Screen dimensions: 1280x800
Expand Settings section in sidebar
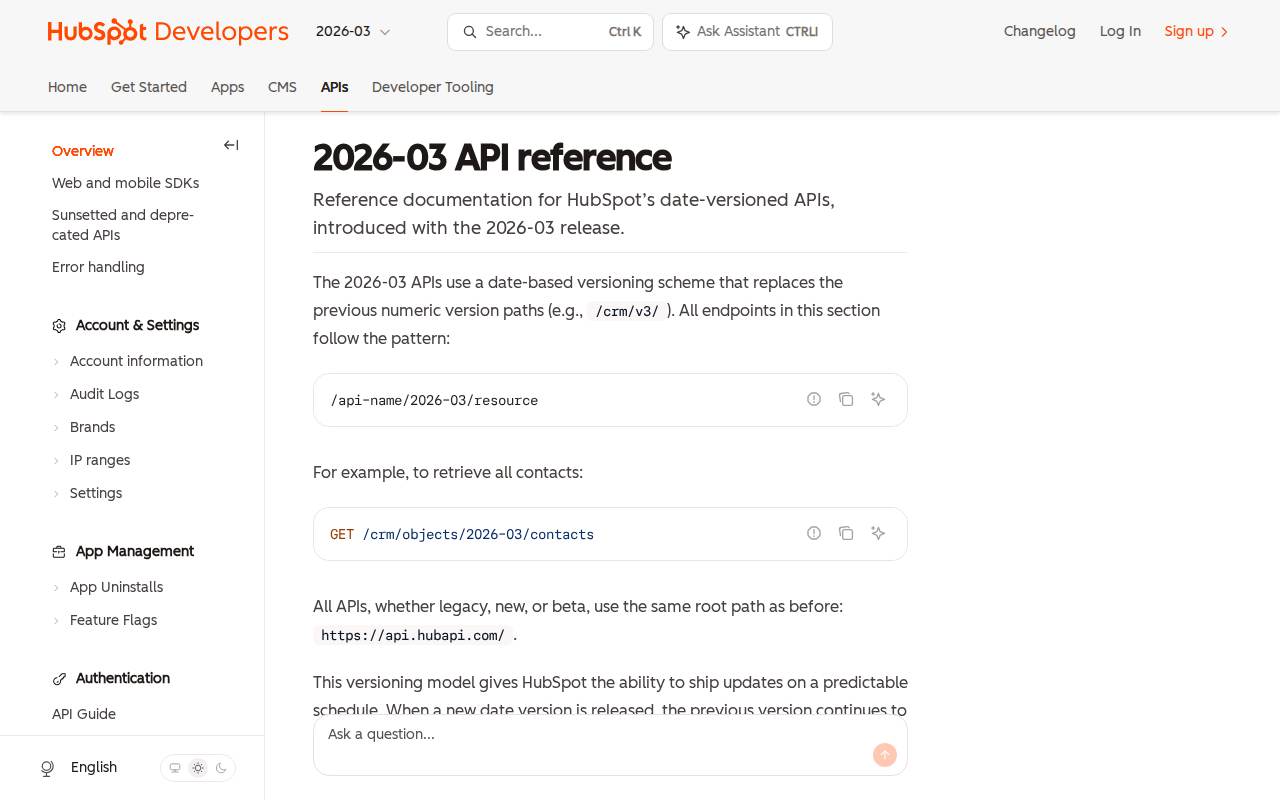pos(56,494)
